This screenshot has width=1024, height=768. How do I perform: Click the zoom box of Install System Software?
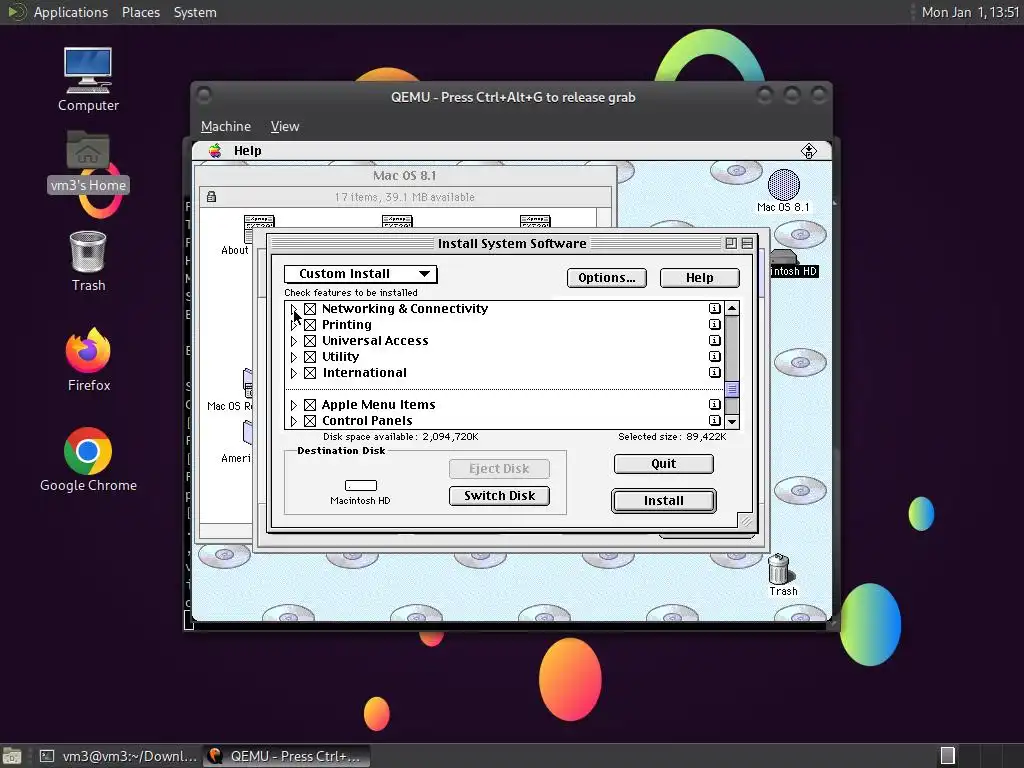(x=731, y=244)
